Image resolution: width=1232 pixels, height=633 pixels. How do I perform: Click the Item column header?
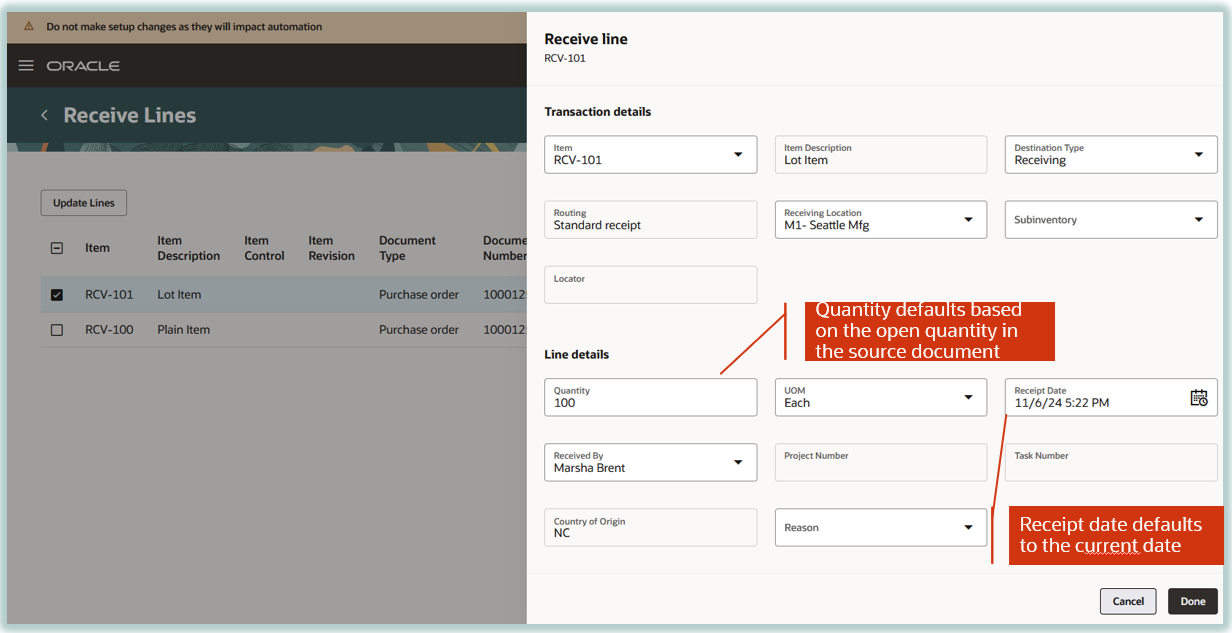(97, 248)
